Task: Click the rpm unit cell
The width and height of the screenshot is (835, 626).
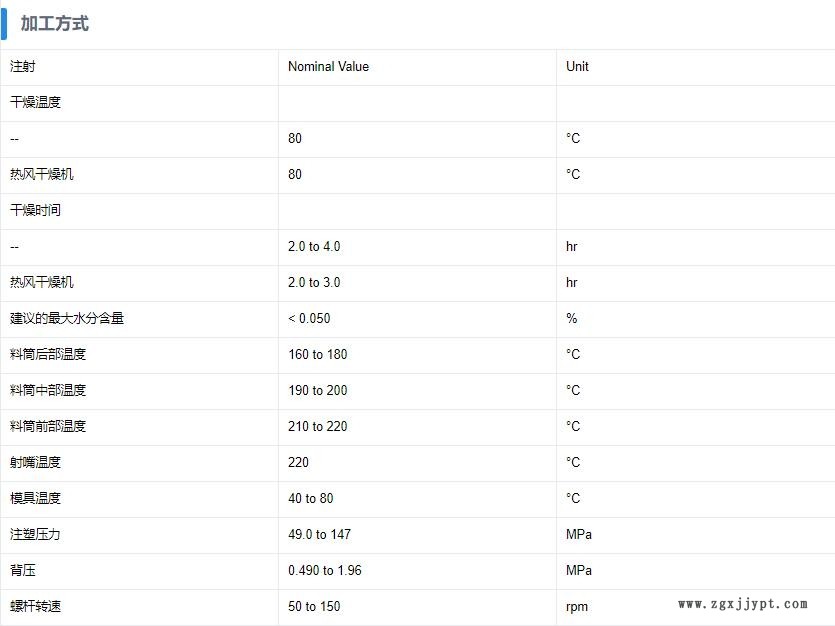Action: click(x=577, y=607)
